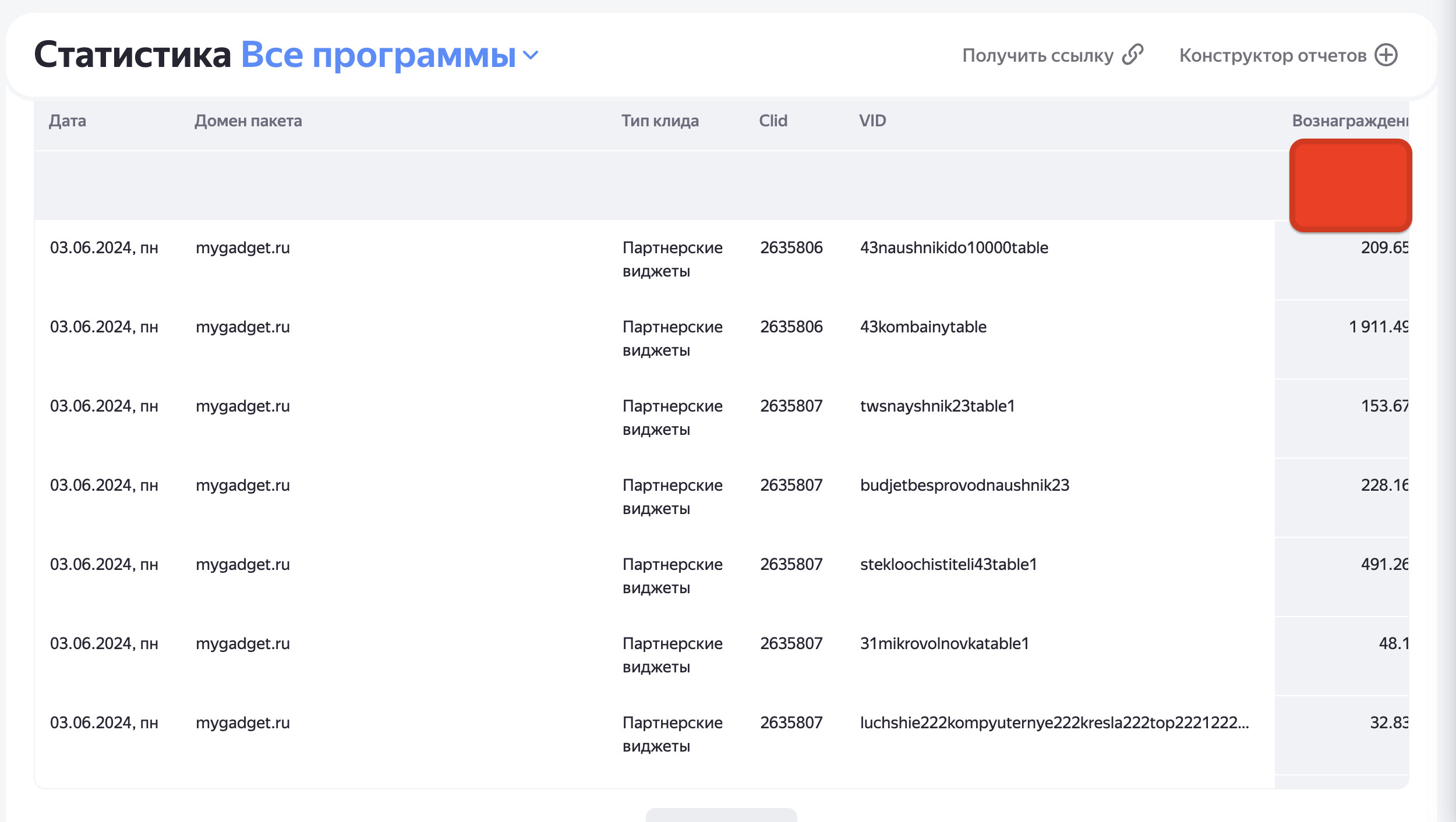Click the gray button below table
The image size is (1456, 822).
(721, 814)
